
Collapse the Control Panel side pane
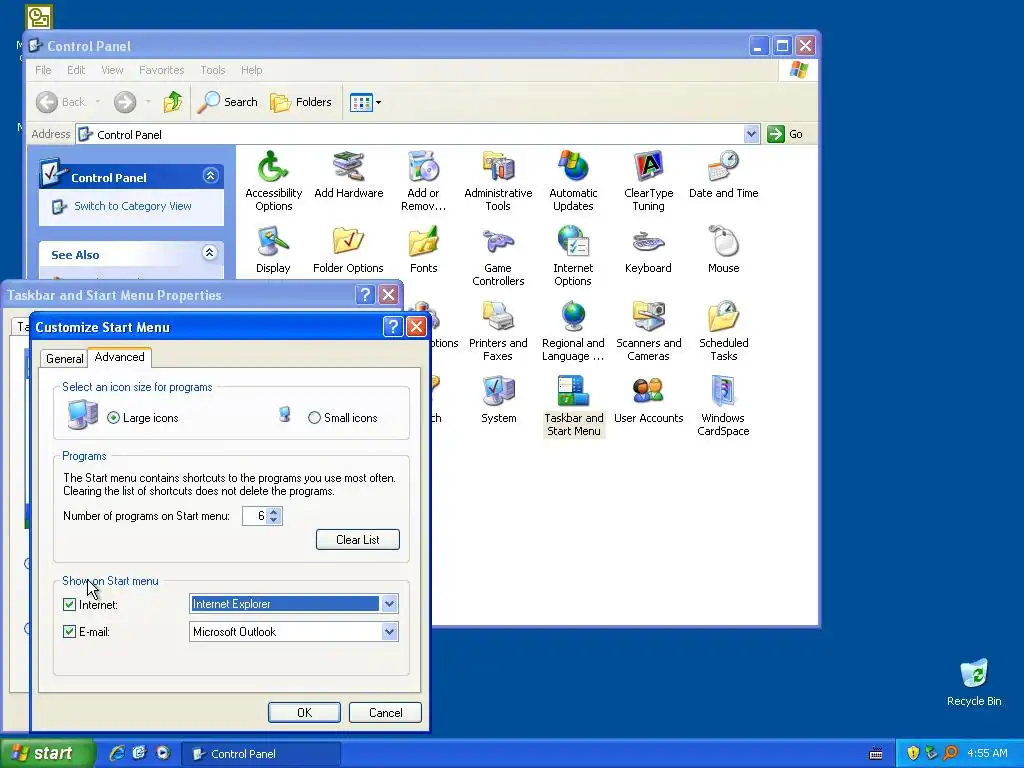[x=210, y=176]
